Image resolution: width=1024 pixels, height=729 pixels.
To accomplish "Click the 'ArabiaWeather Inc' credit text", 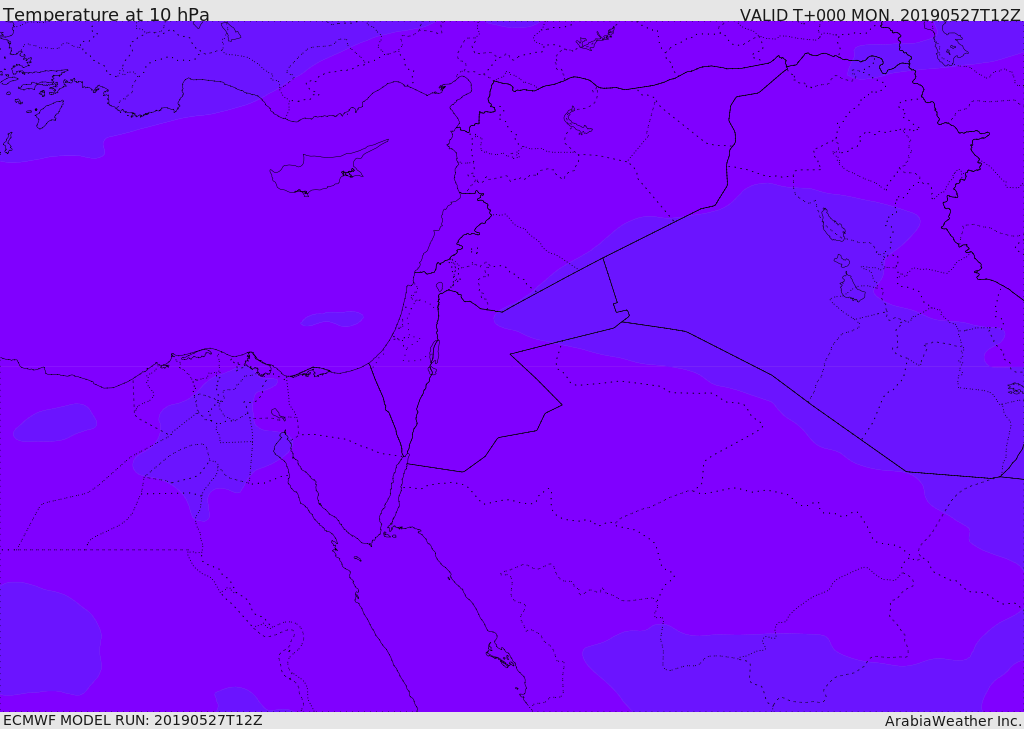I will pos(952,721).
